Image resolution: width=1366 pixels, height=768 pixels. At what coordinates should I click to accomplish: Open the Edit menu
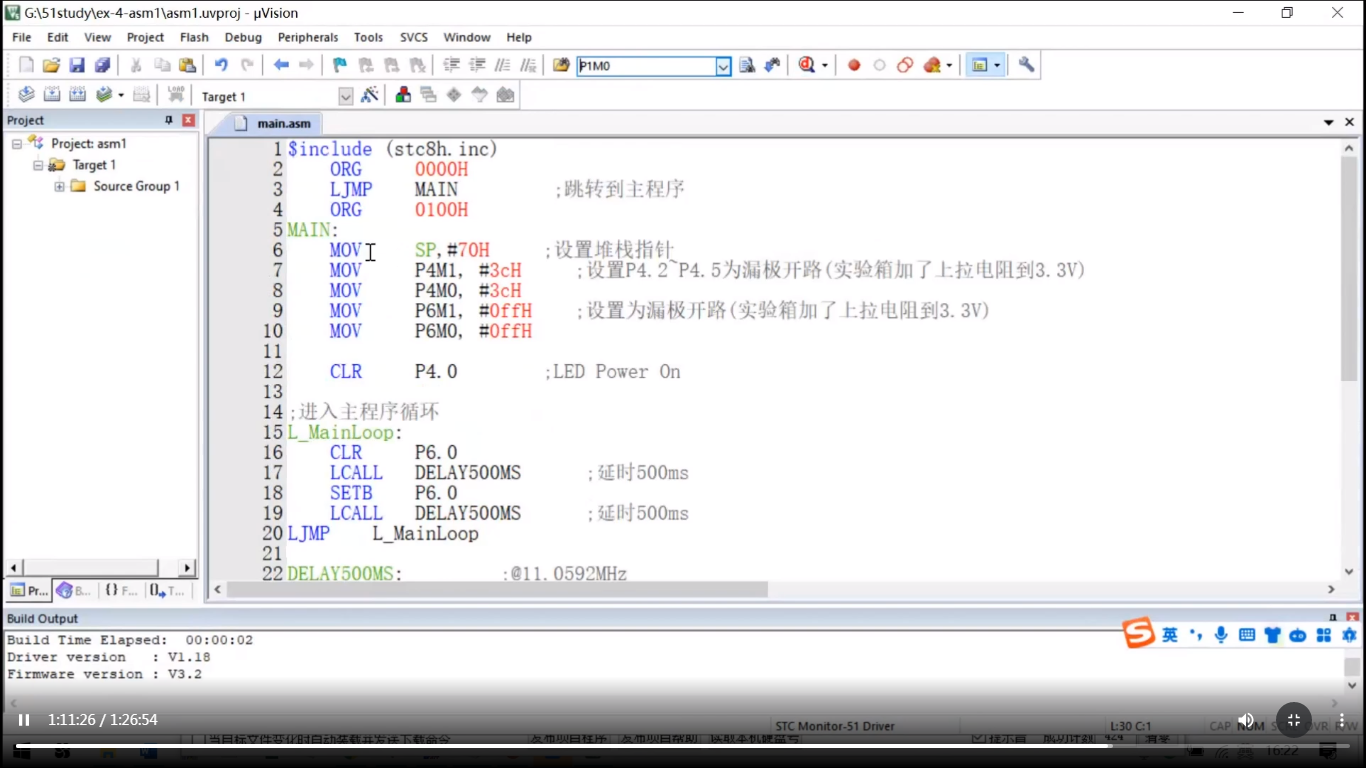58,37
